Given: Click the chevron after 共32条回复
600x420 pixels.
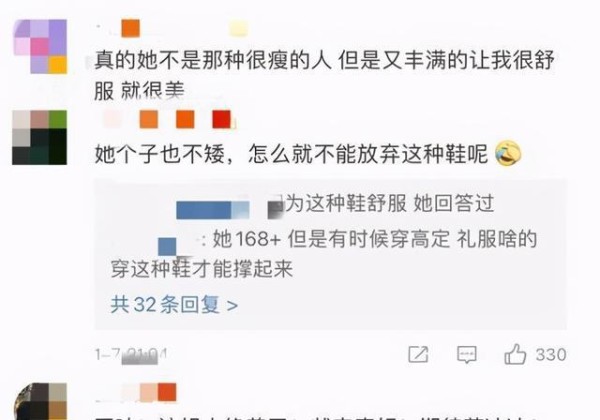Looking at the screenshot, I should click(x=232, y=306).
